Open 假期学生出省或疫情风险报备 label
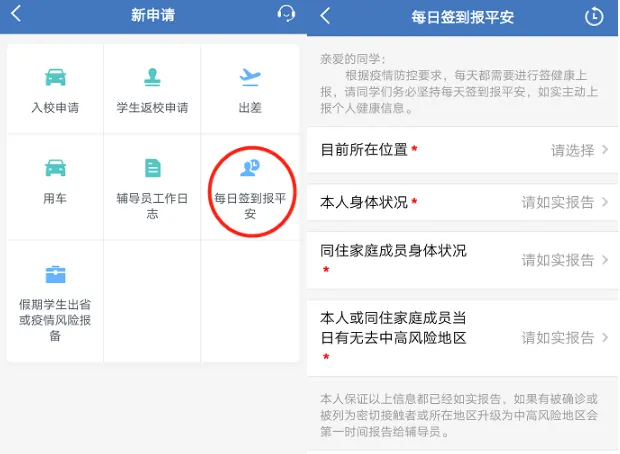The width and height of the screenshot is (620, 454). click(x=55, y=320)
